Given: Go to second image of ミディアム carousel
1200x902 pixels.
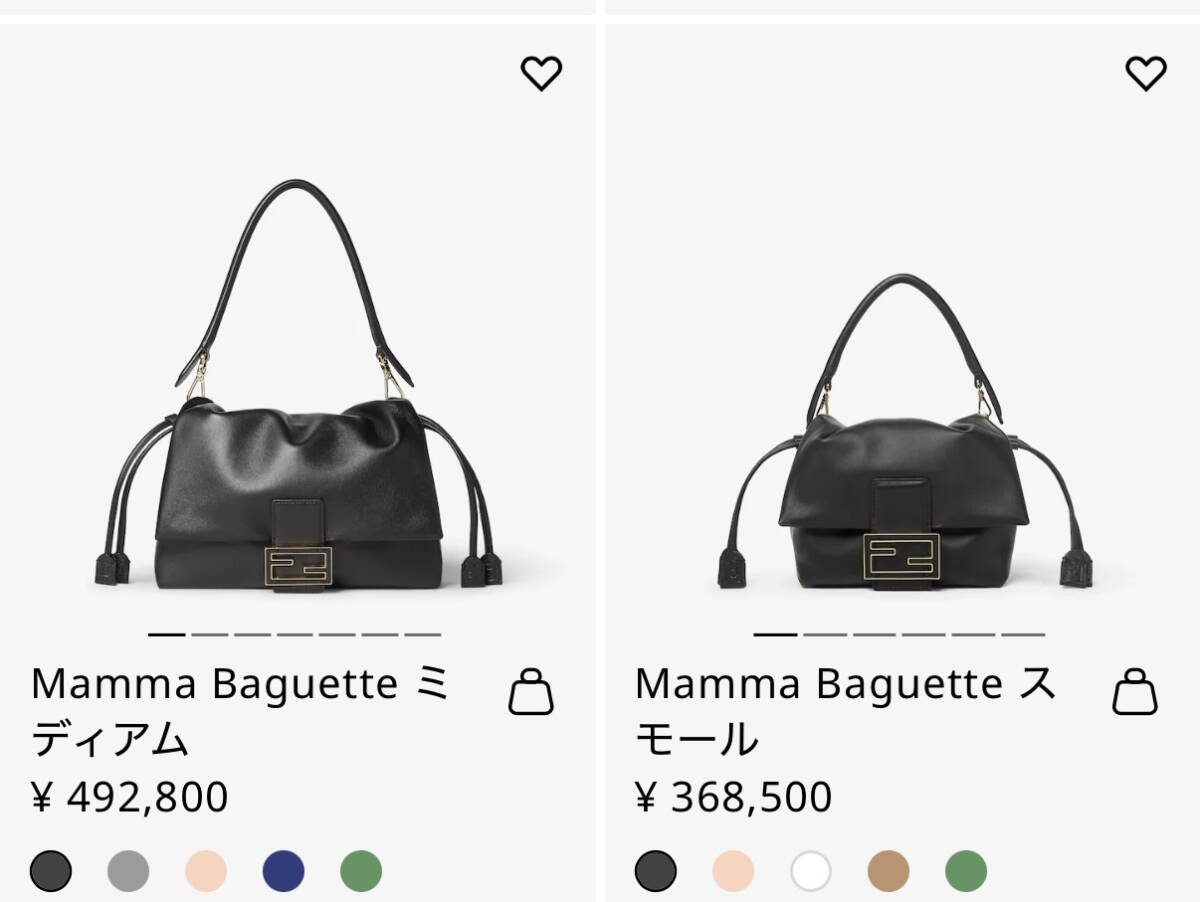Looking at the screenshot, I should (210, 634).
